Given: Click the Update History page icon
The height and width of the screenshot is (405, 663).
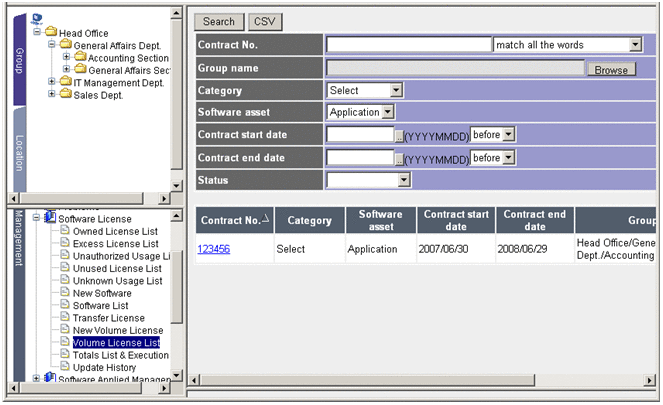Looking at the screenshot, I should click(x=65, y=367).
